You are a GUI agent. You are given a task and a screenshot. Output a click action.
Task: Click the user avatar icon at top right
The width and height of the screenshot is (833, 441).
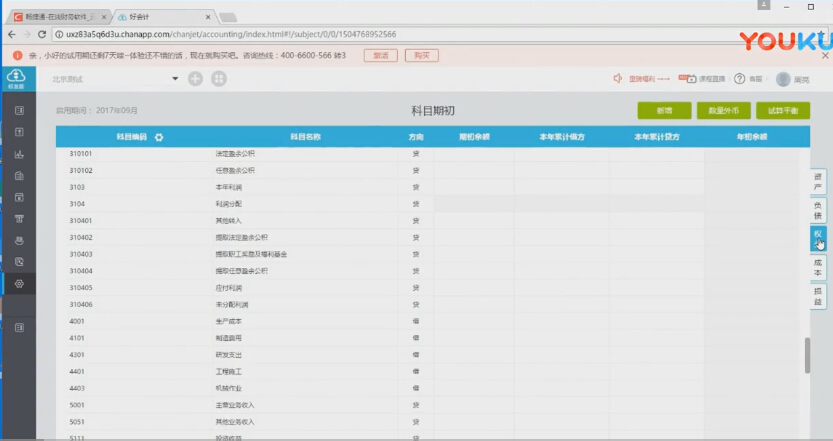783,79
